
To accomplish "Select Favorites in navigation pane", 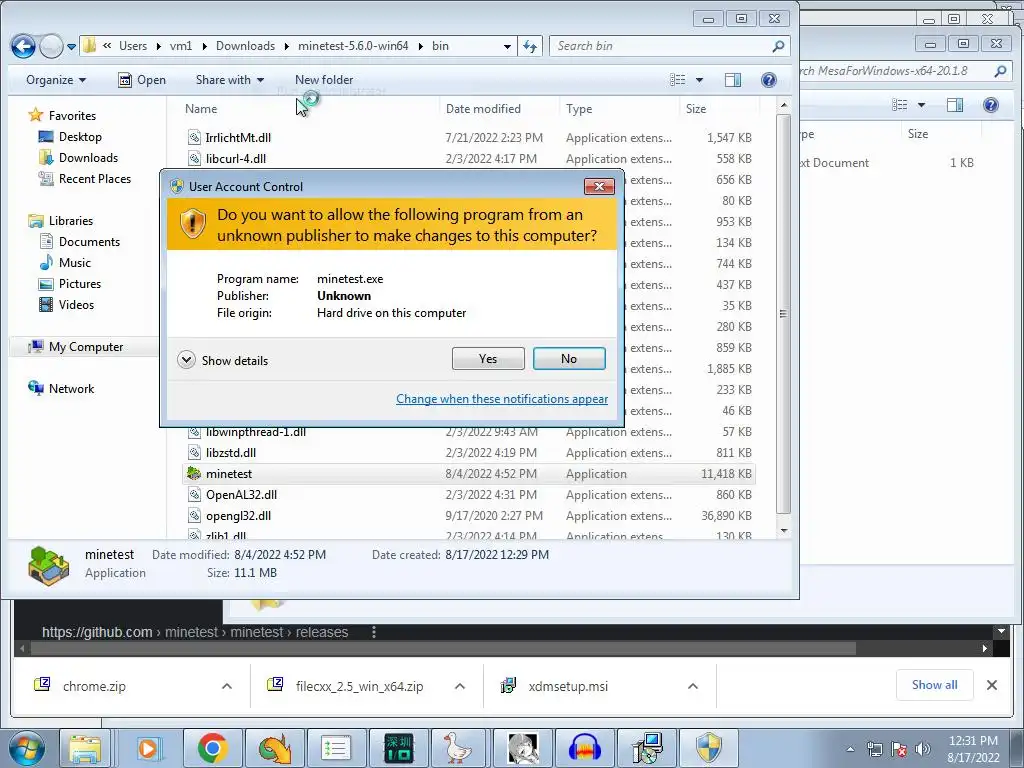I will coord(72,116).
